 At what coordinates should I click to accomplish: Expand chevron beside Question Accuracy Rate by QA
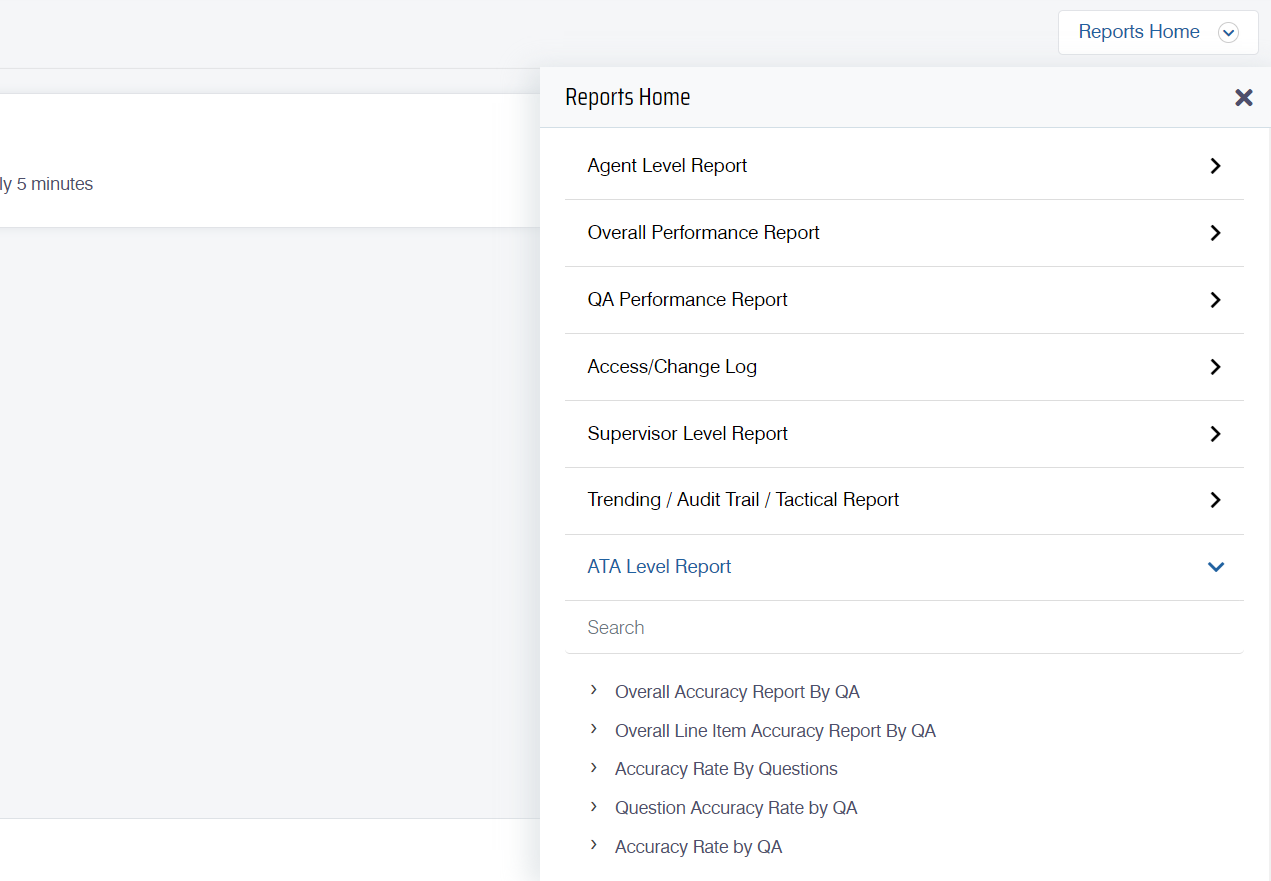[x=594, y=806]
